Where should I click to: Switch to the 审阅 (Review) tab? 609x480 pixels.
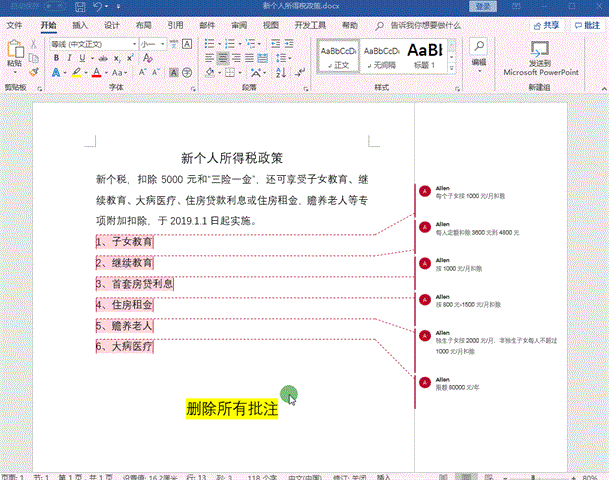pos(239,25)
